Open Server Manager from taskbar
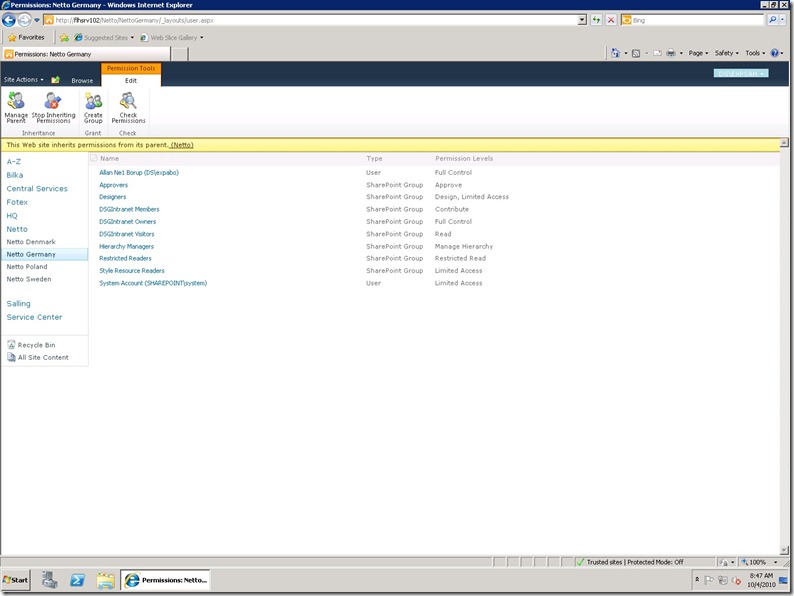This screenshot has width=794, height=596. (x=50, y=580)
